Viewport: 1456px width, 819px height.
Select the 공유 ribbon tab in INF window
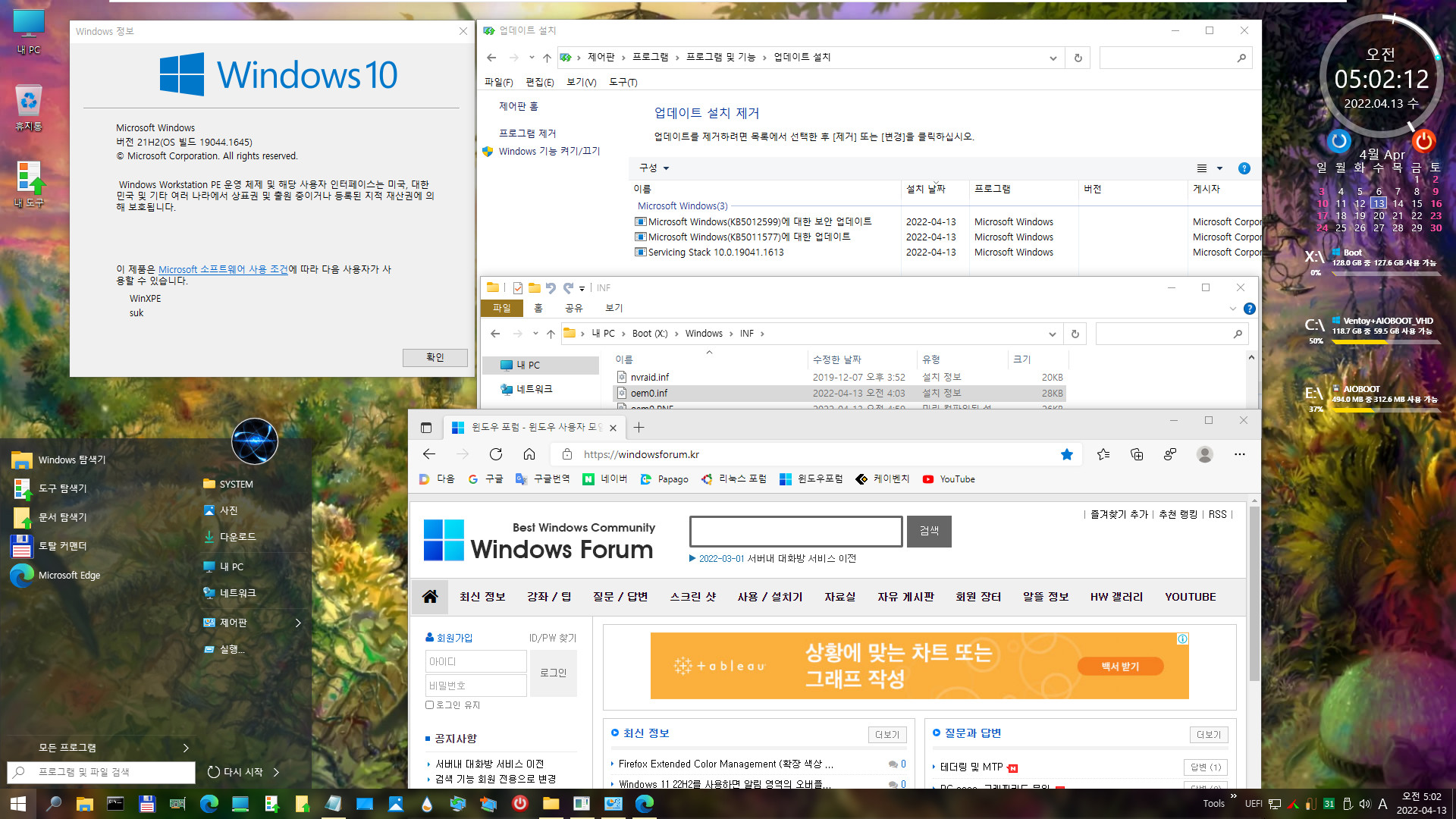click(x=574, y=308)
